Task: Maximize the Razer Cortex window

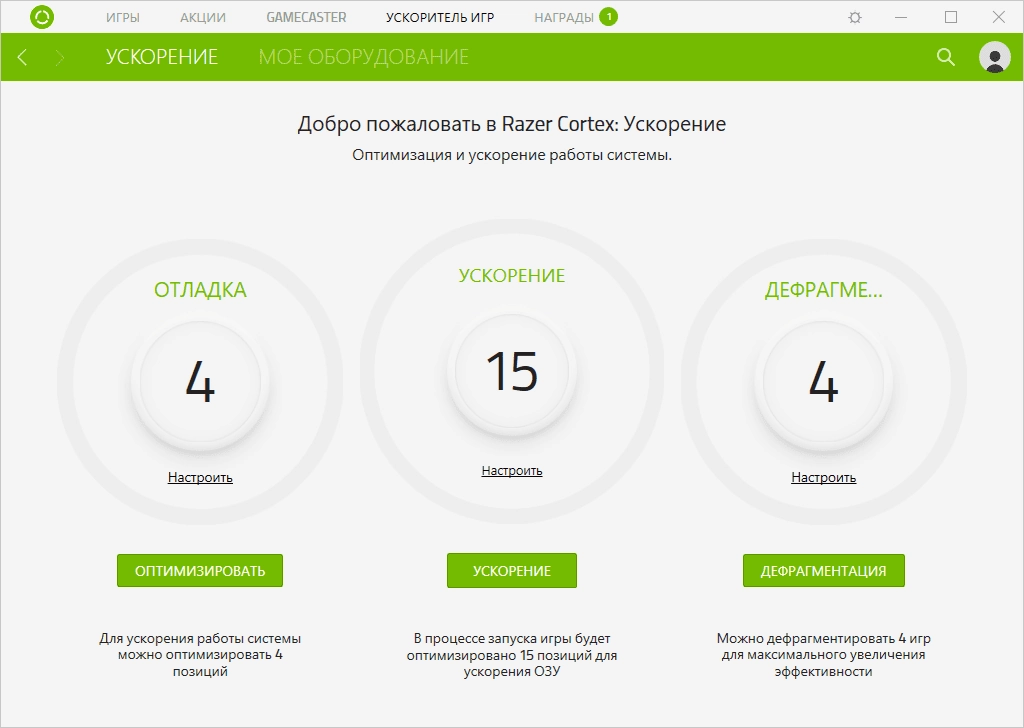Action: click(951, 18)
